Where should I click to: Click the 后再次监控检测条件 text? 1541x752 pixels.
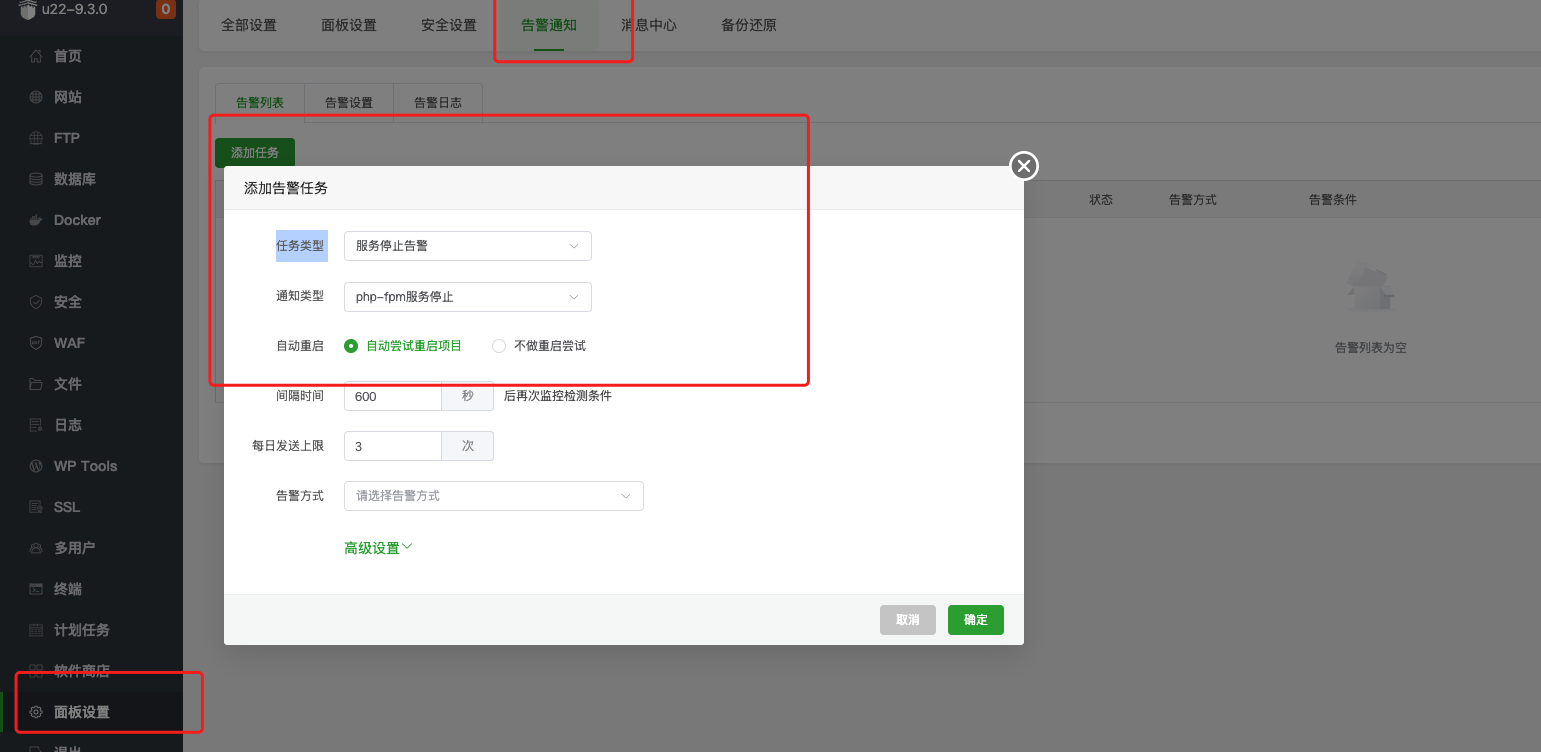558,396
